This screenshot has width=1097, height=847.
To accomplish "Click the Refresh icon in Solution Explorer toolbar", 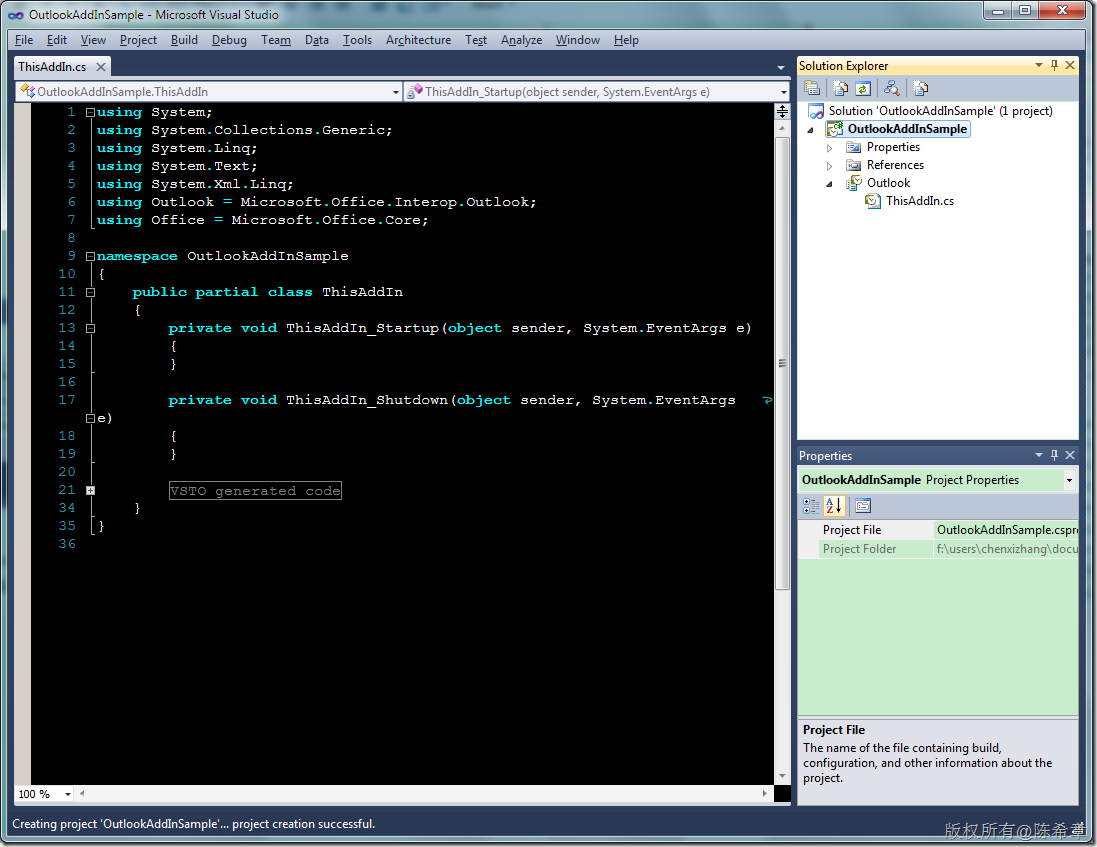I will [x=863, y=88].
